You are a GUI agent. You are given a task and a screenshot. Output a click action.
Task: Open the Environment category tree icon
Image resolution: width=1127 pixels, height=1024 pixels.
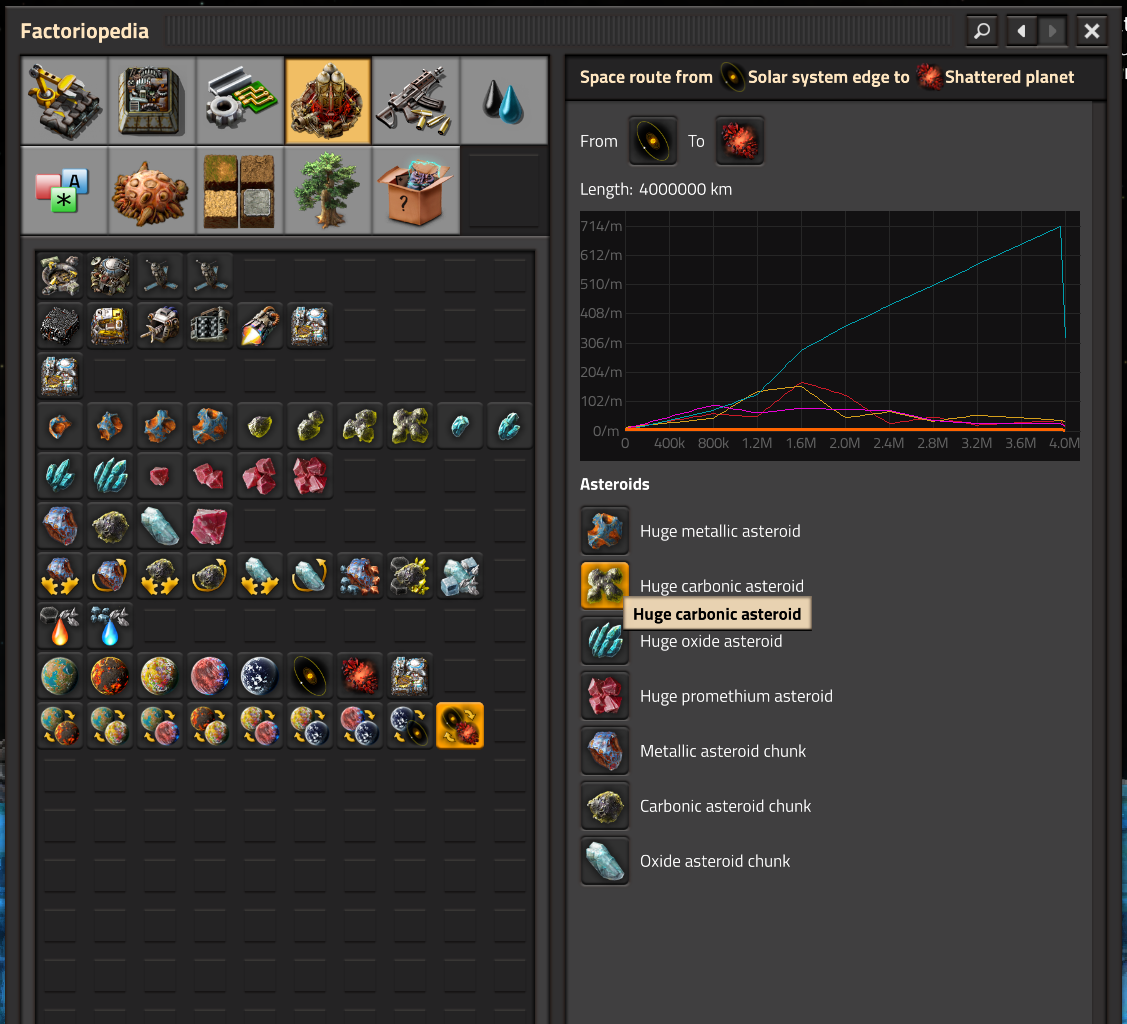[328, 189]
